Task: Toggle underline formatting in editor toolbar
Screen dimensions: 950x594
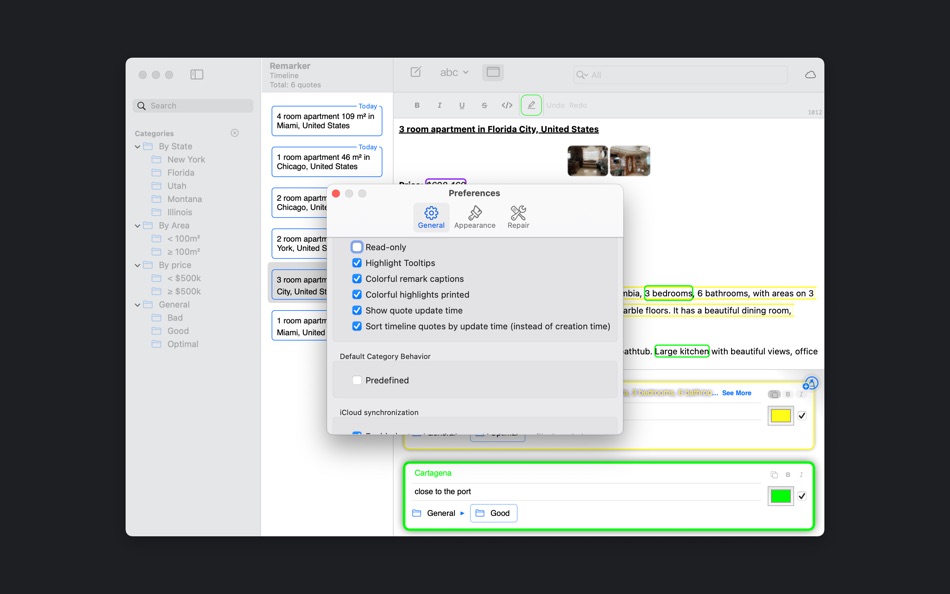Action: [x=462, y=105]
